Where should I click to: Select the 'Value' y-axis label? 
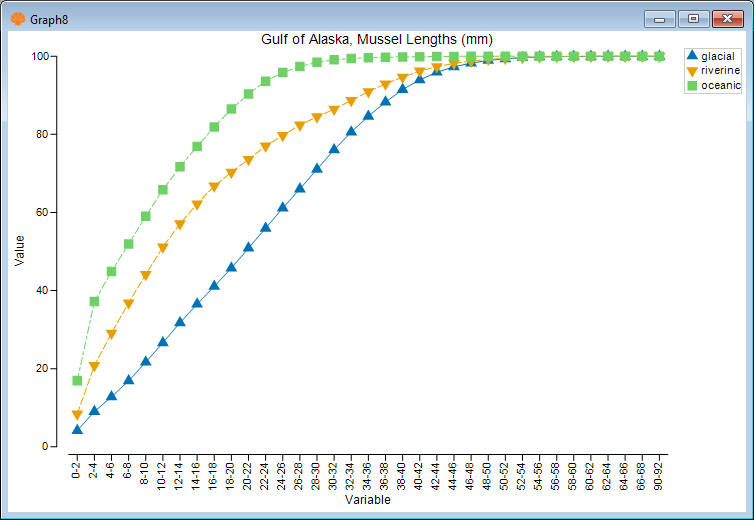[x=20, y=250]
